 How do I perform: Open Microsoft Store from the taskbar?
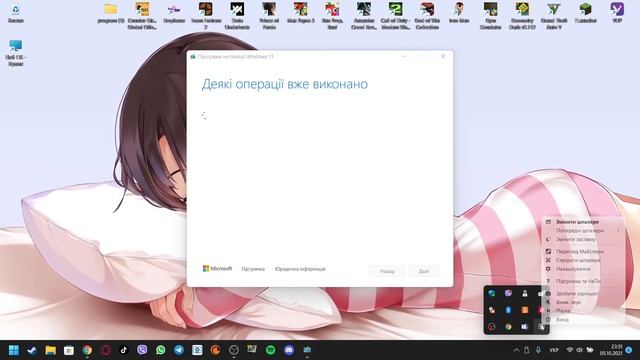click(69, 350)
